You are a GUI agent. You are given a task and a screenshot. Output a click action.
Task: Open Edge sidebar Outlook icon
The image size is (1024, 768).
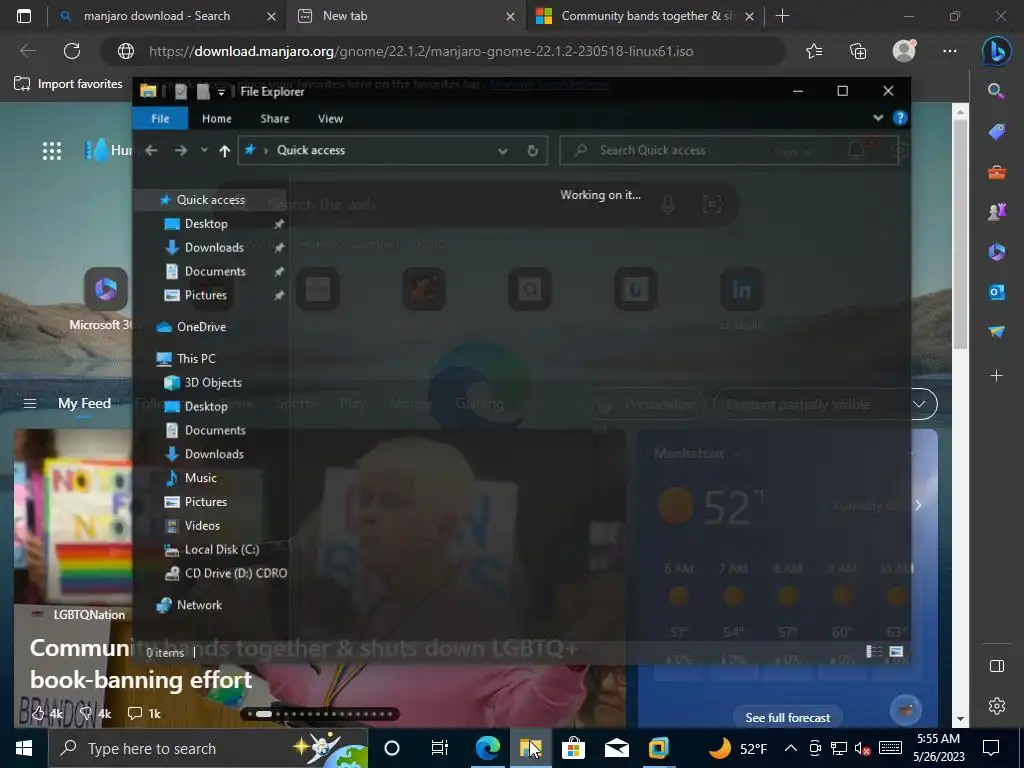(997, 292)
